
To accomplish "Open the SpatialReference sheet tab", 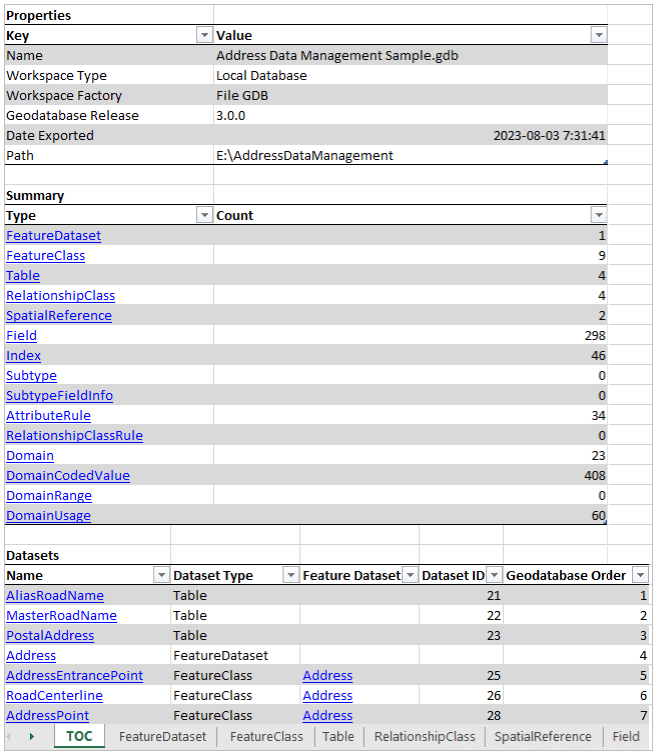I will (x=543, y=737).
